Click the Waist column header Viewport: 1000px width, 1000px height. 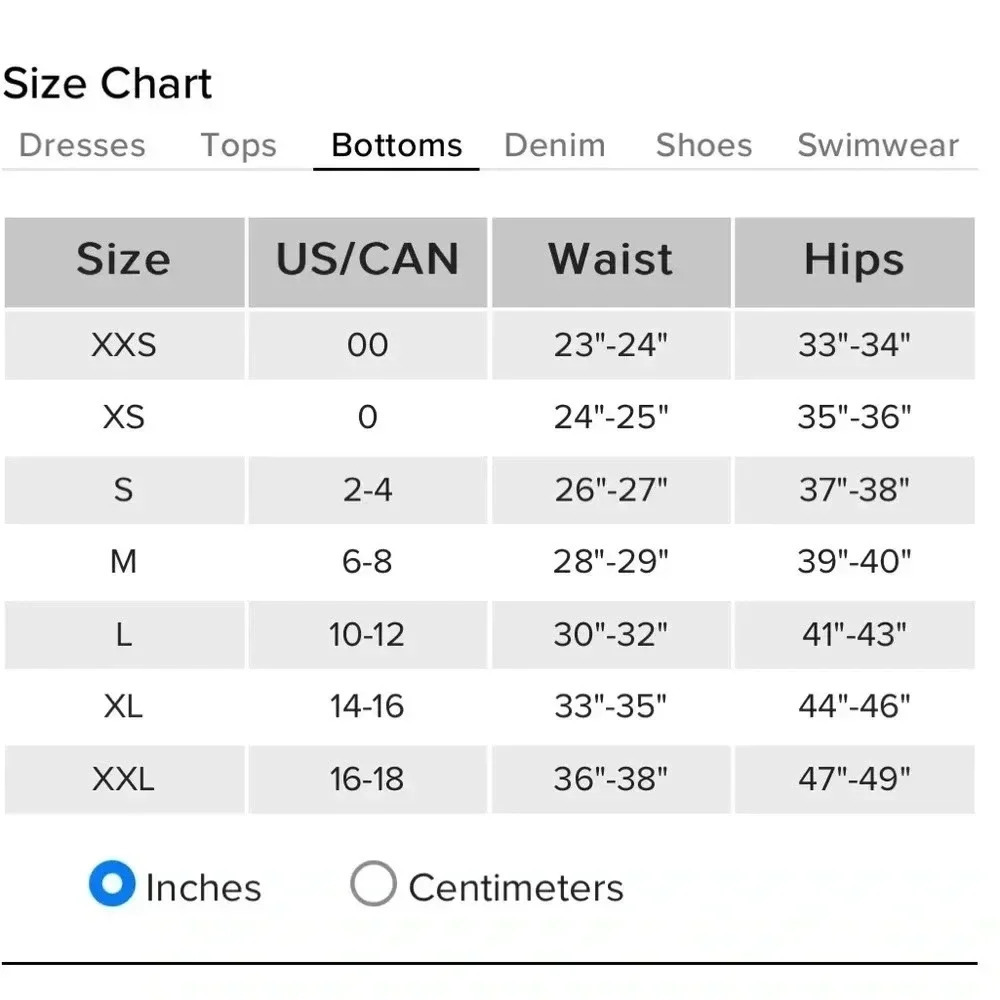click(610, 261)
